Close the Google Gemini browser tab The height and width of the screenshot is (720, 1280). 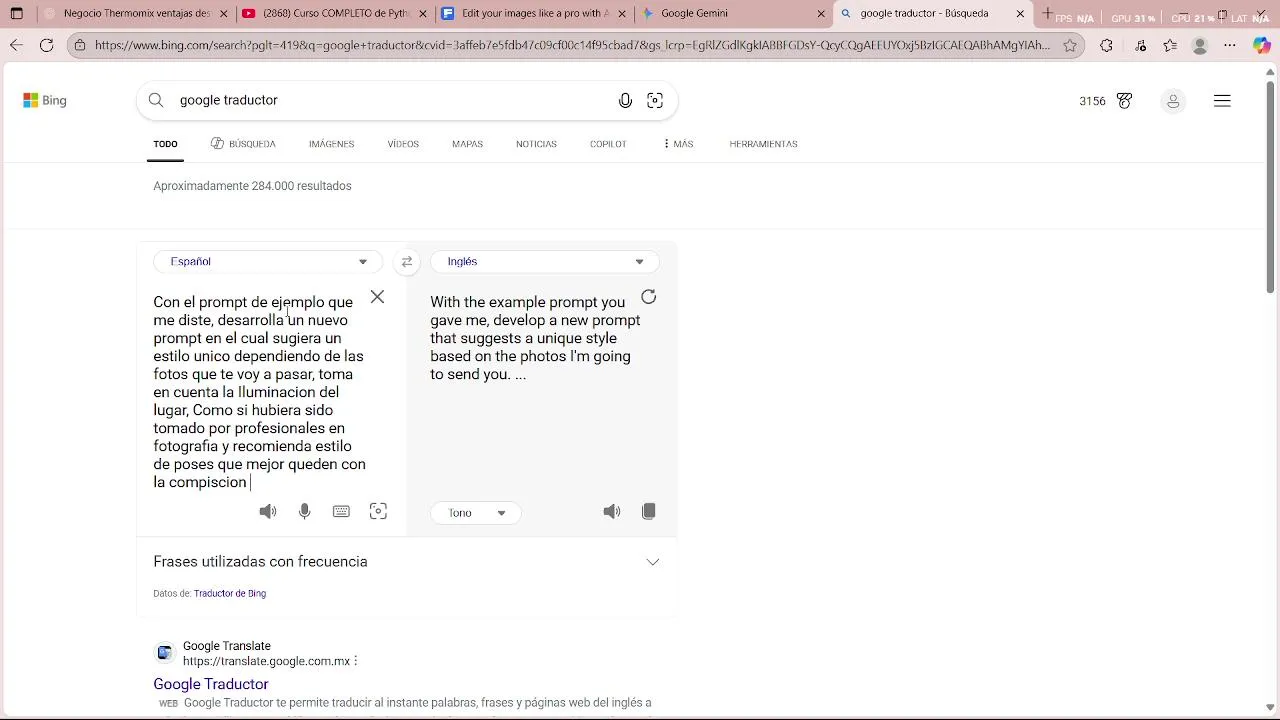coord(822,14)
